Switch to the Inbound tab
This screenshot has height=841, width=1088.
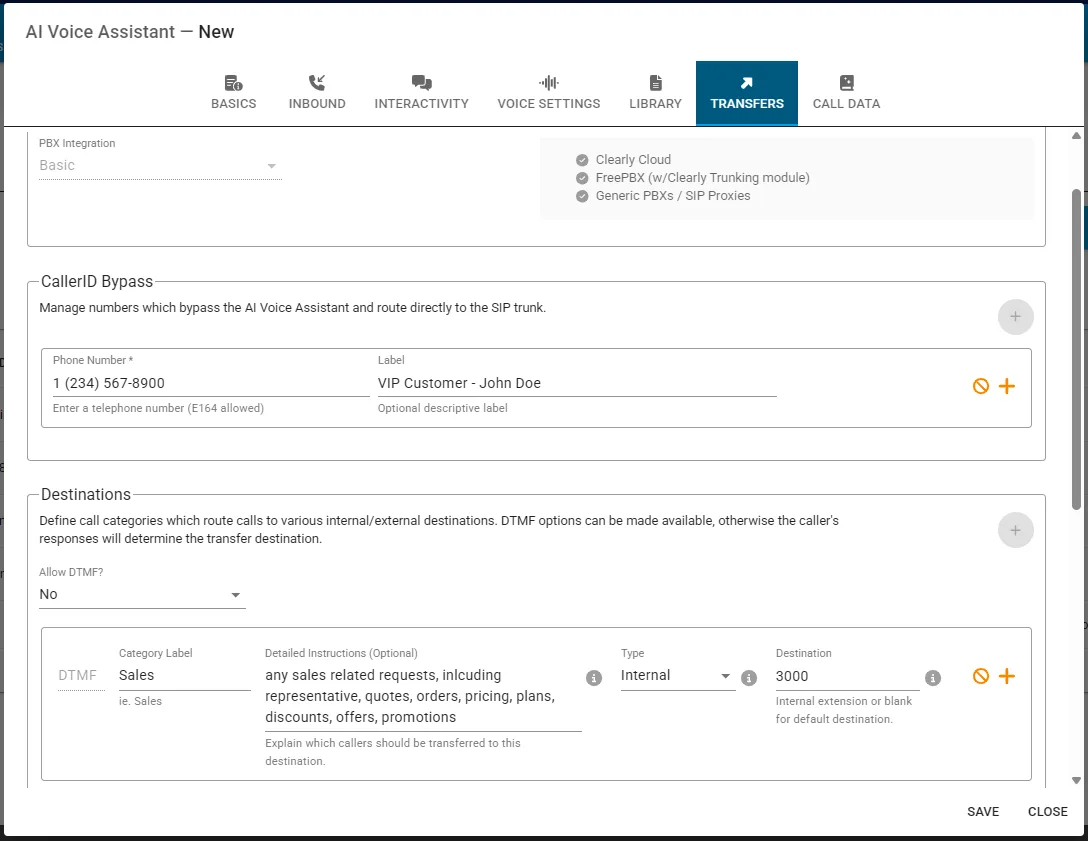317,93
